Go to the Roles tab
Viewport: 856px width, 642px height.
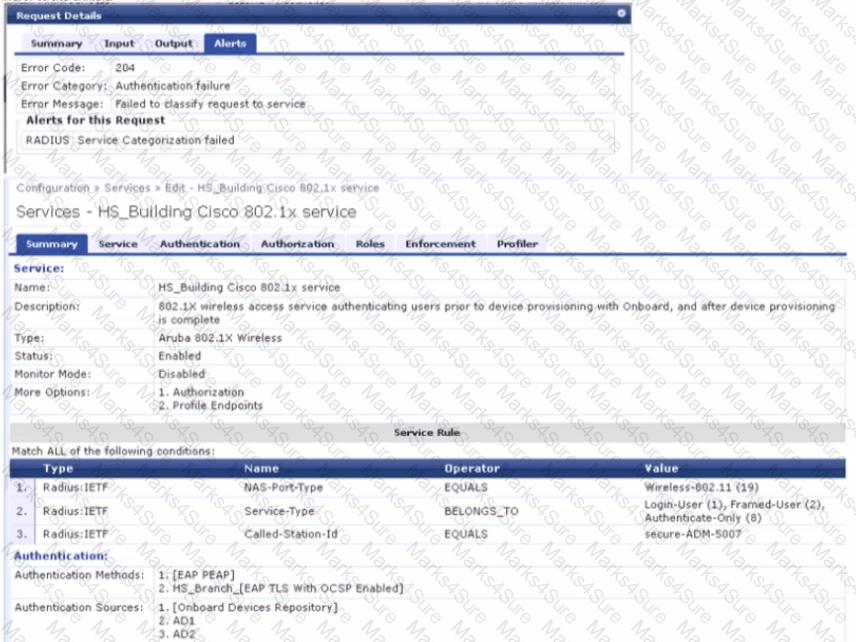[370, 244]
